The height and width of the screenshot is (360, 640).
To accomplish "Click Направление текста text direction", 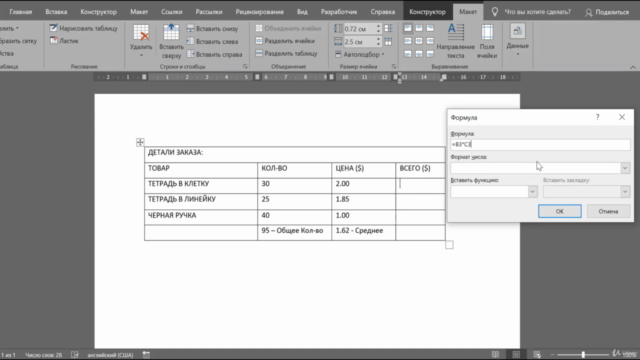I will [456, 41].
